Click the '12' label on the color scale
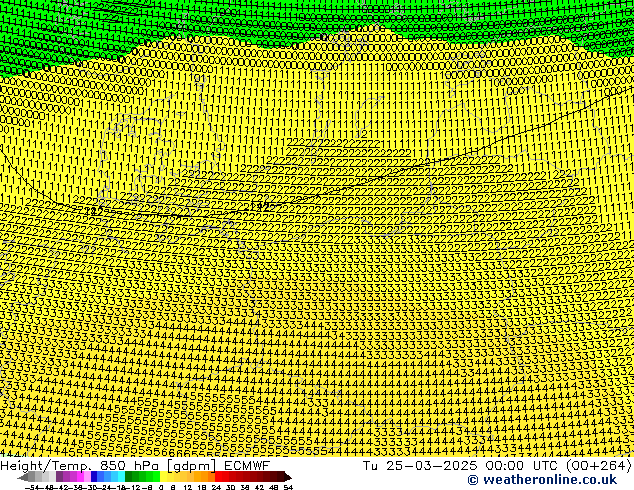The image size is (634, 490). (x=188, y=487)
